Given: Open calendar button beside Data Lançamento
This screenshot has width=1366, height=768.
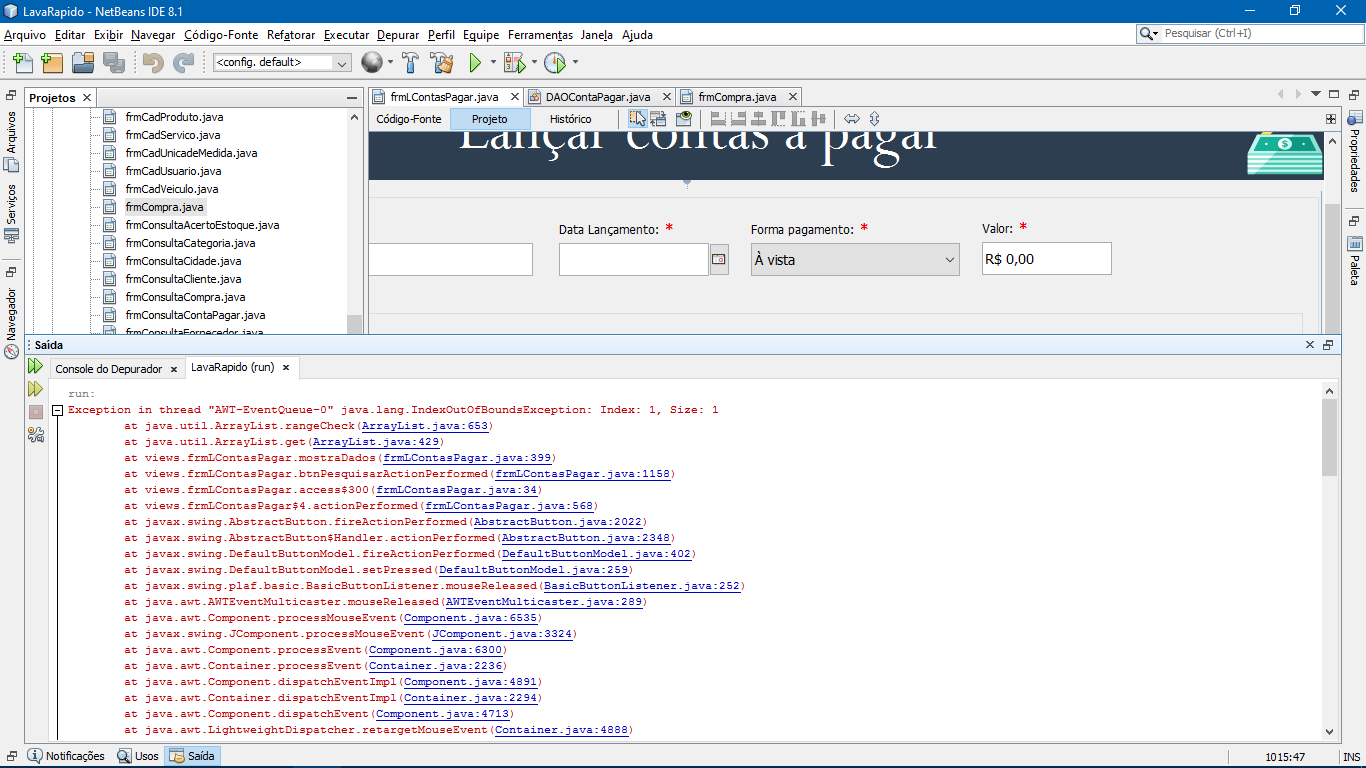Looking at the screenshot, I should click(719, 259).
